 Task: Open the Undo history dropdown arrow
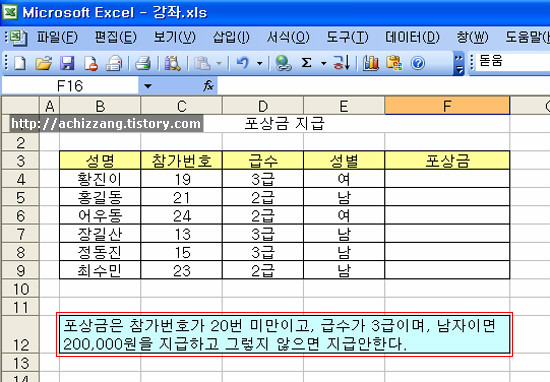click(x=260, y=63)
